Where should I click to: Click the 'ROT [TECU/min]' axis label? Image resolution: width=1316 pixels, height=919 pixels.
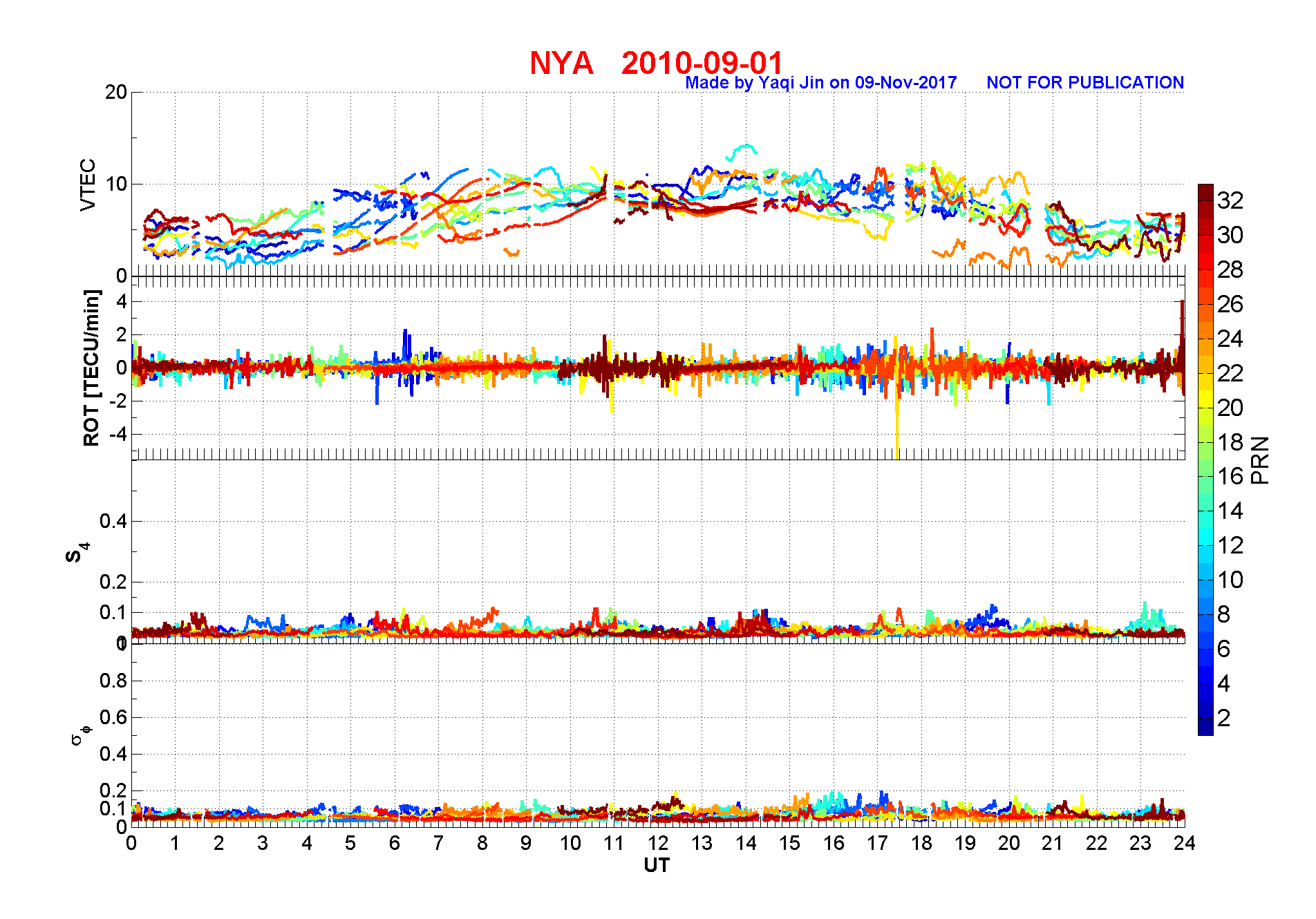[91, 368]
